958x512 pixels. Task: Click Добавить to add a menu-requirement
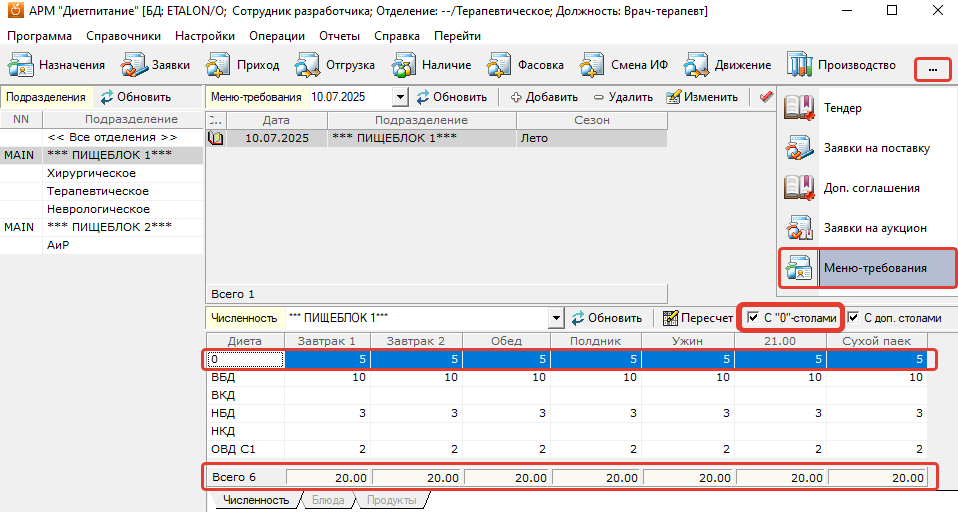point(544,97)
